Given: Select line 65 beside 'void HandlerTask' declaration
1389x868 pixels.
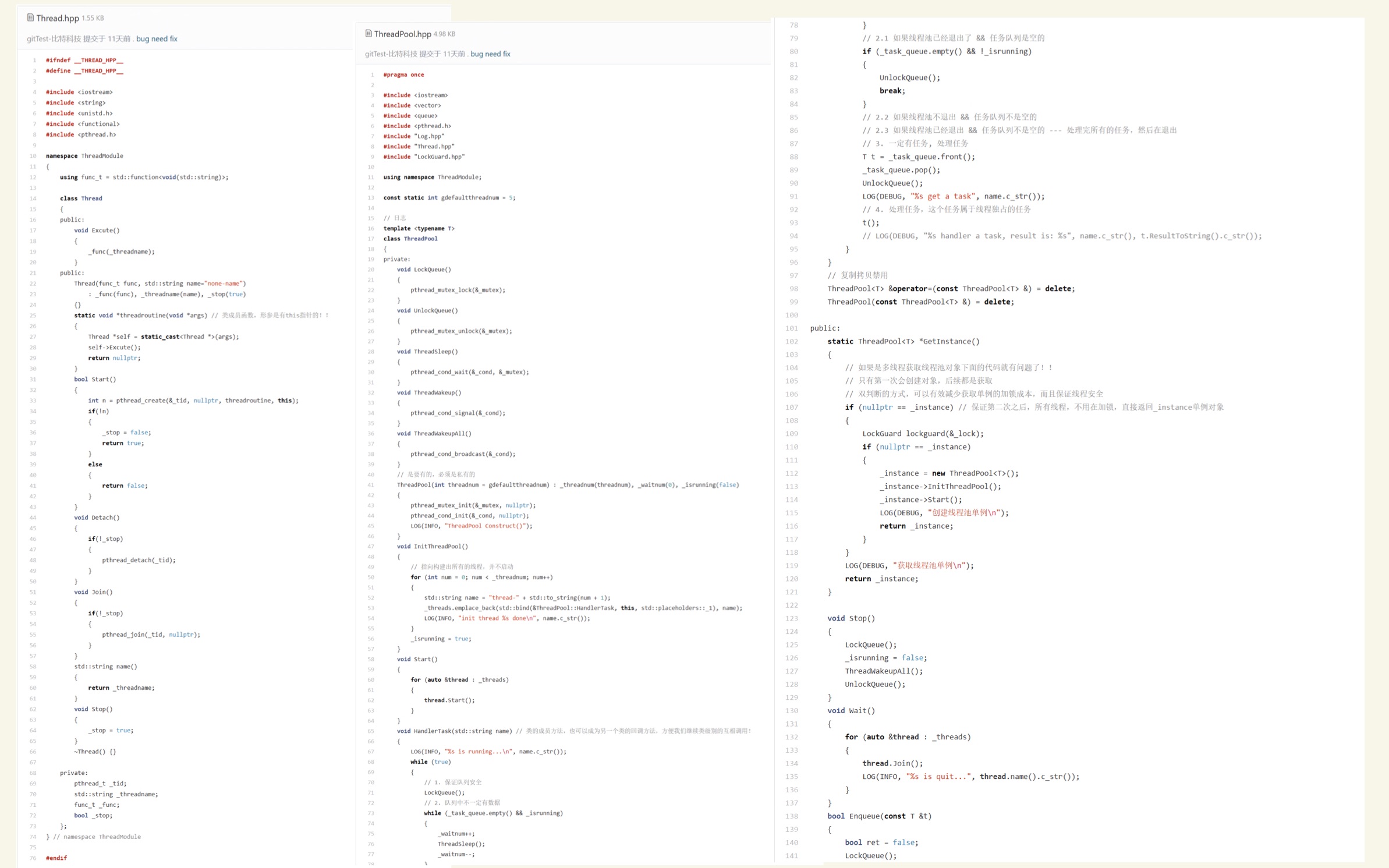Looking at the screenshot, I should click(371, 731).
